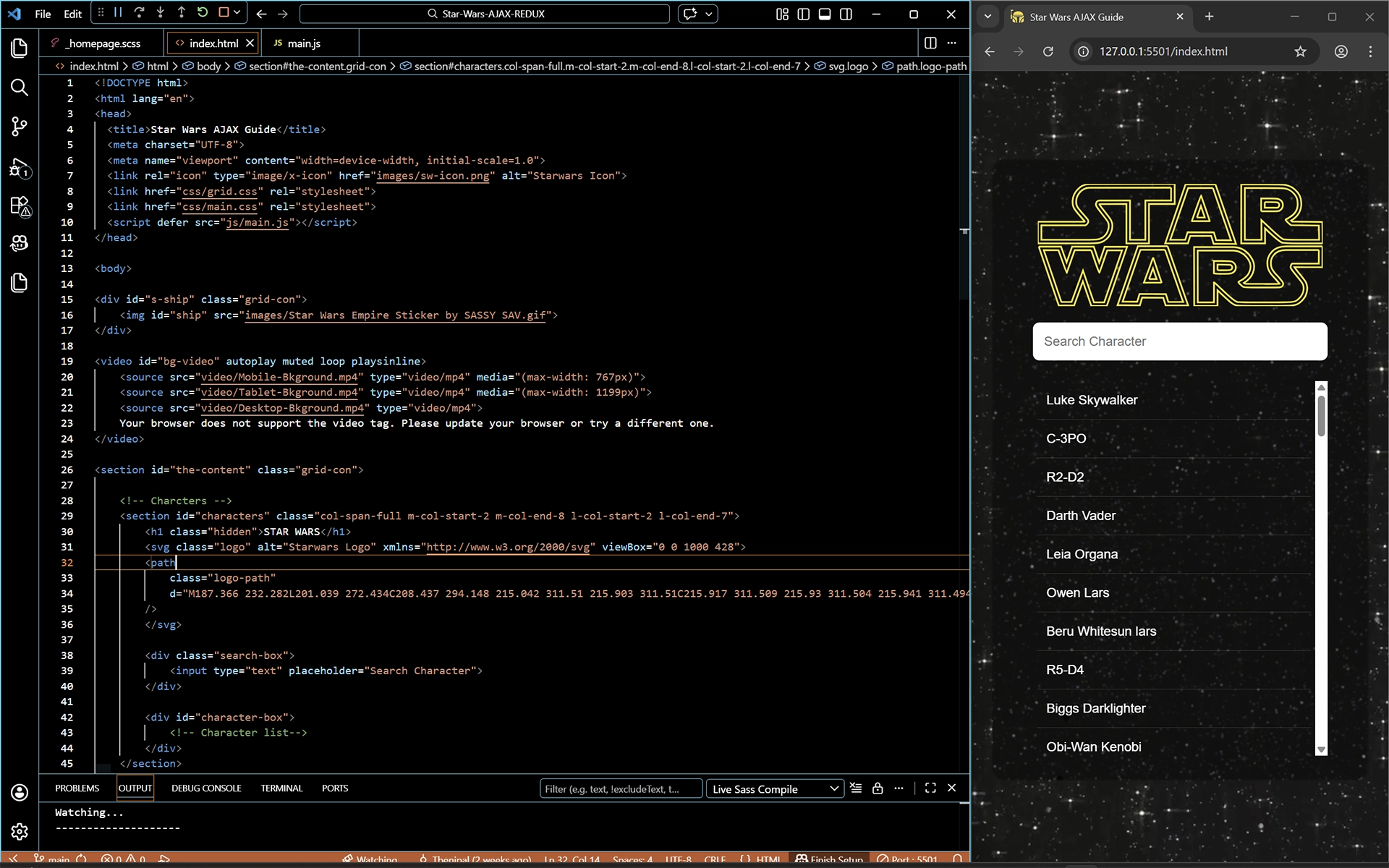Open the Source Control view
The height and width of the screenshot is (868, 1389).
[20, 127]
